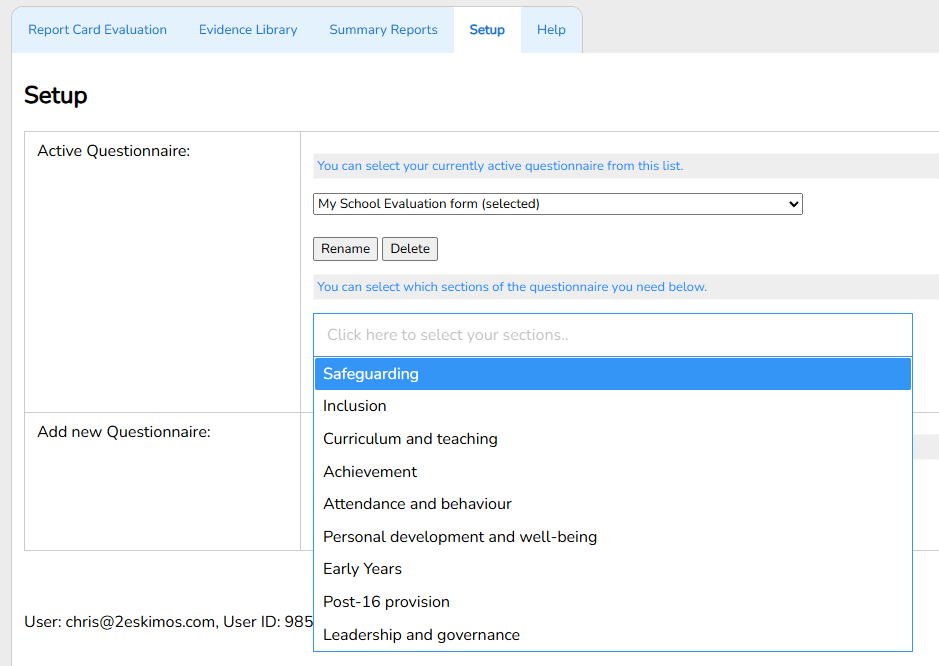939x666 pixels.
Task: Click the Add new Questionnaire label
Action: click(x=124, y=432)
